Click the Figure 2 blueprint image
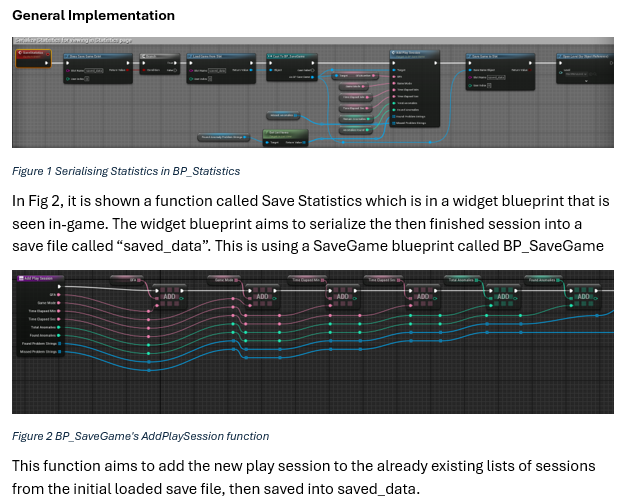Image resolution: width=623 pixels, height=504 pixels. click(311, 380)
